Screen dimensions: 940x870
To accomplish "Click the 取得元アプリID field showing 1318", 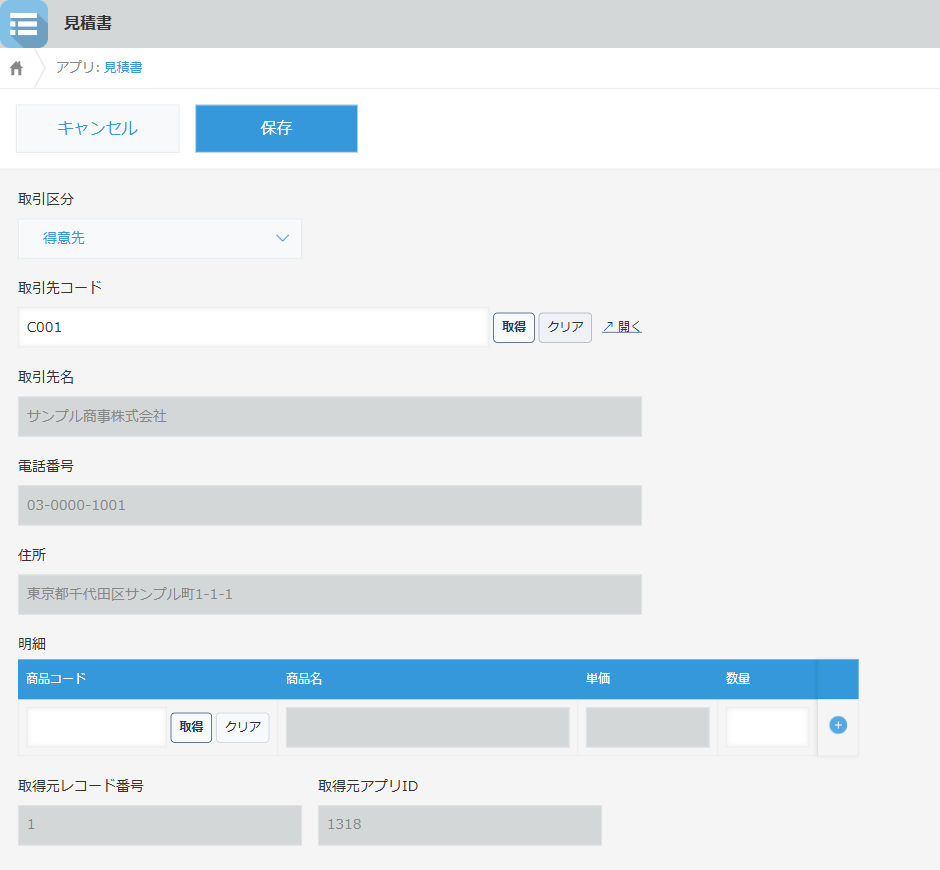I will click(460, 826).
